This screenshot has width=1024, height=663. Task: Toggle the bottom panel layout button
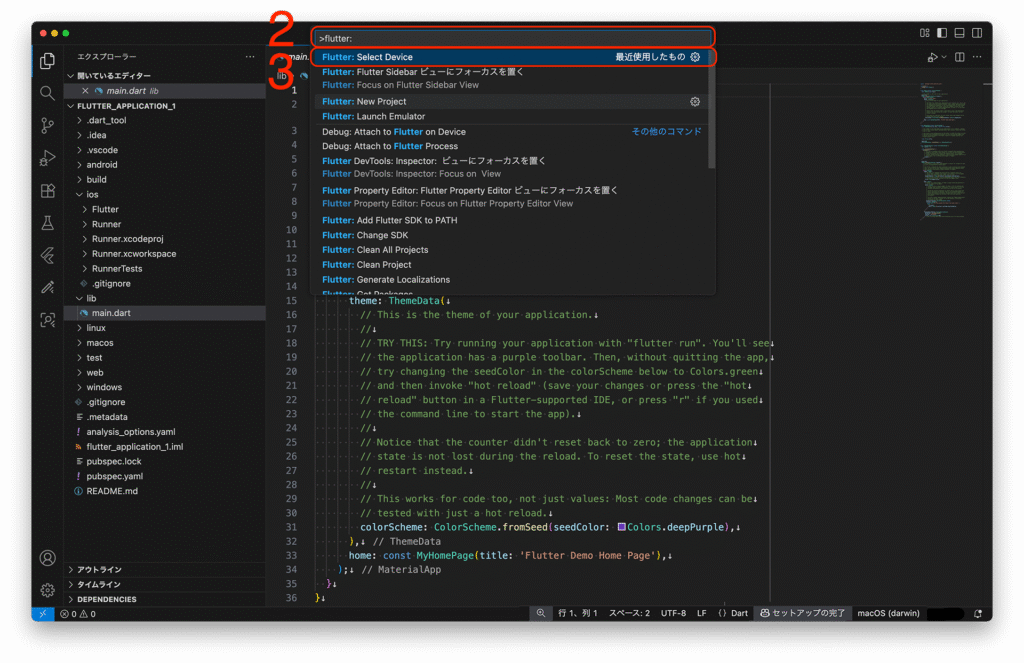click(959, 33)
